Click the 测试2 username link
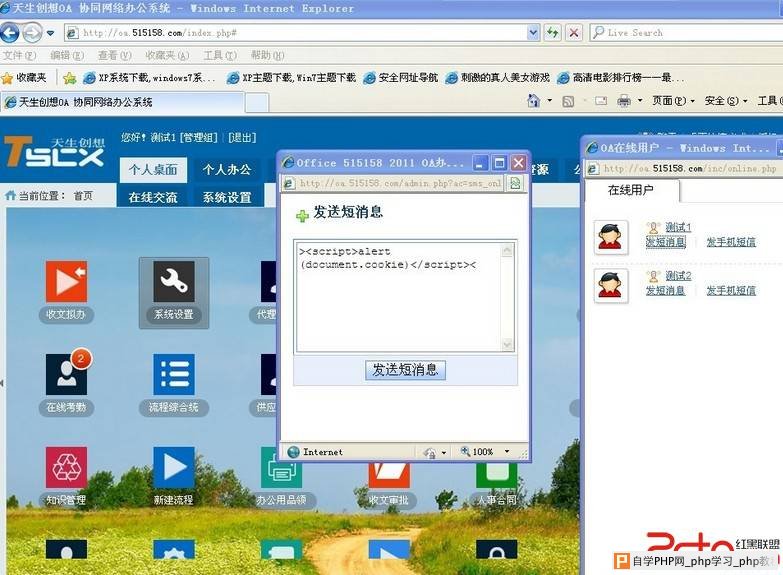Image resolution: width=783 pixels, height=575 pixels. pyautogui.click(x=678, y=276)
